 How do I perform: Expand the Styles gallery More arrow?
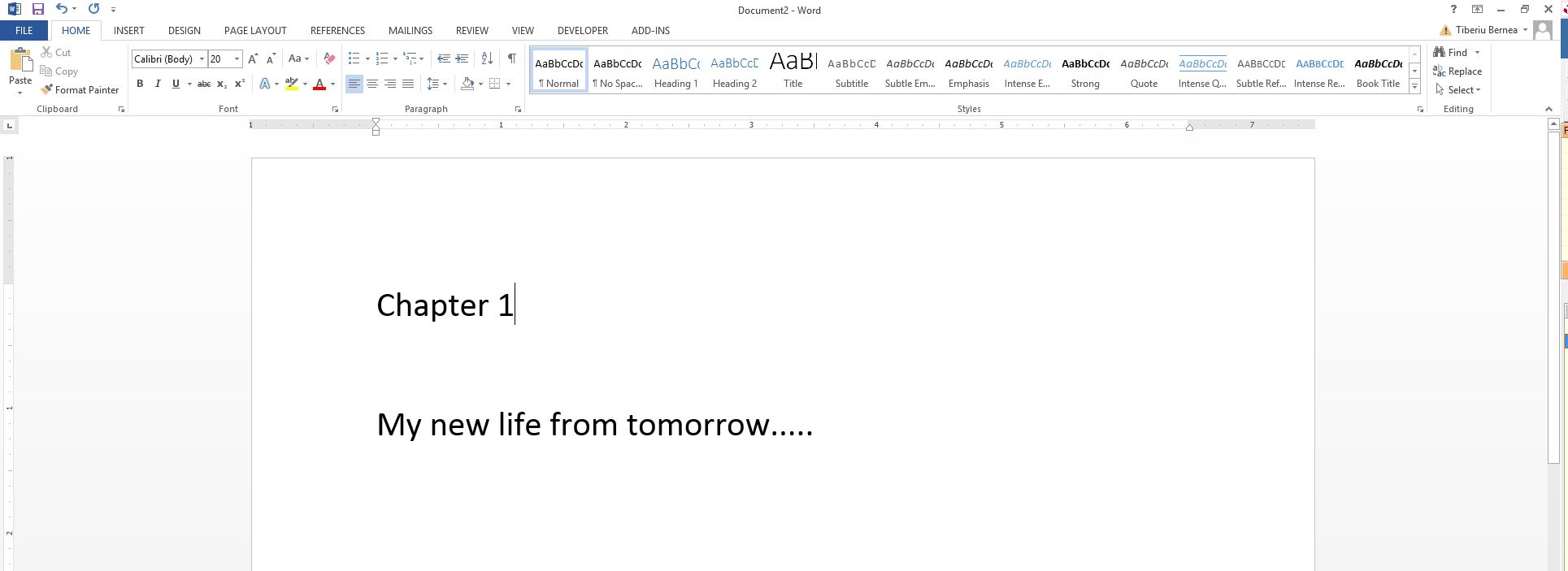(1414, 86)
